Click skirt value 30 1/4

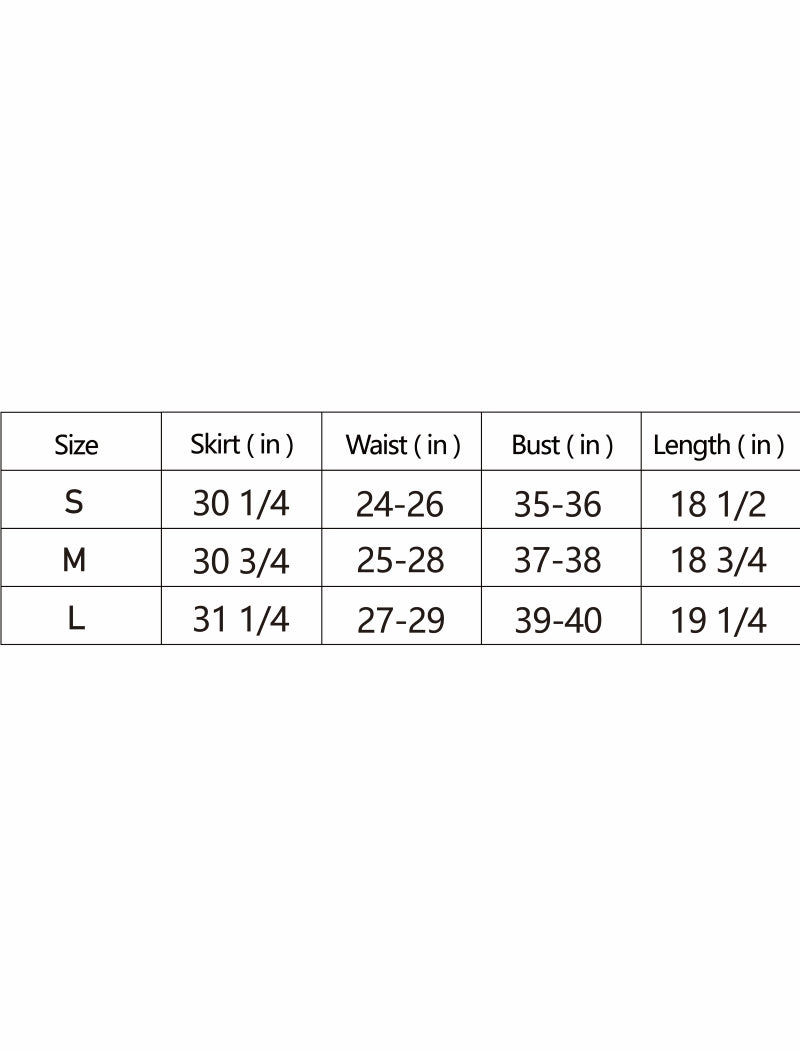click(x=241, y=503)
